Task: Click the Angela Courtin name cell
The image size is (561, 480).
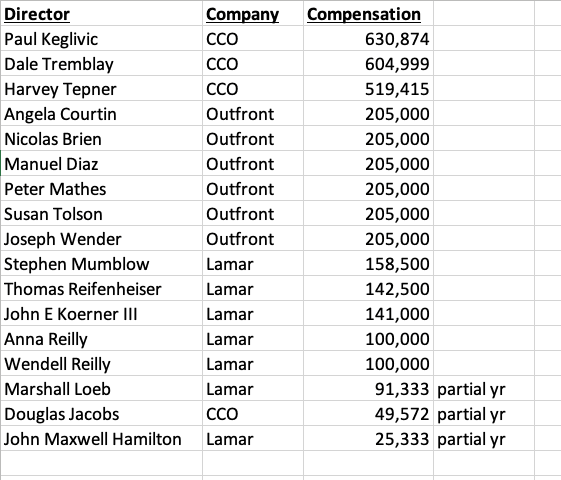Action: [x=102, y=113]
